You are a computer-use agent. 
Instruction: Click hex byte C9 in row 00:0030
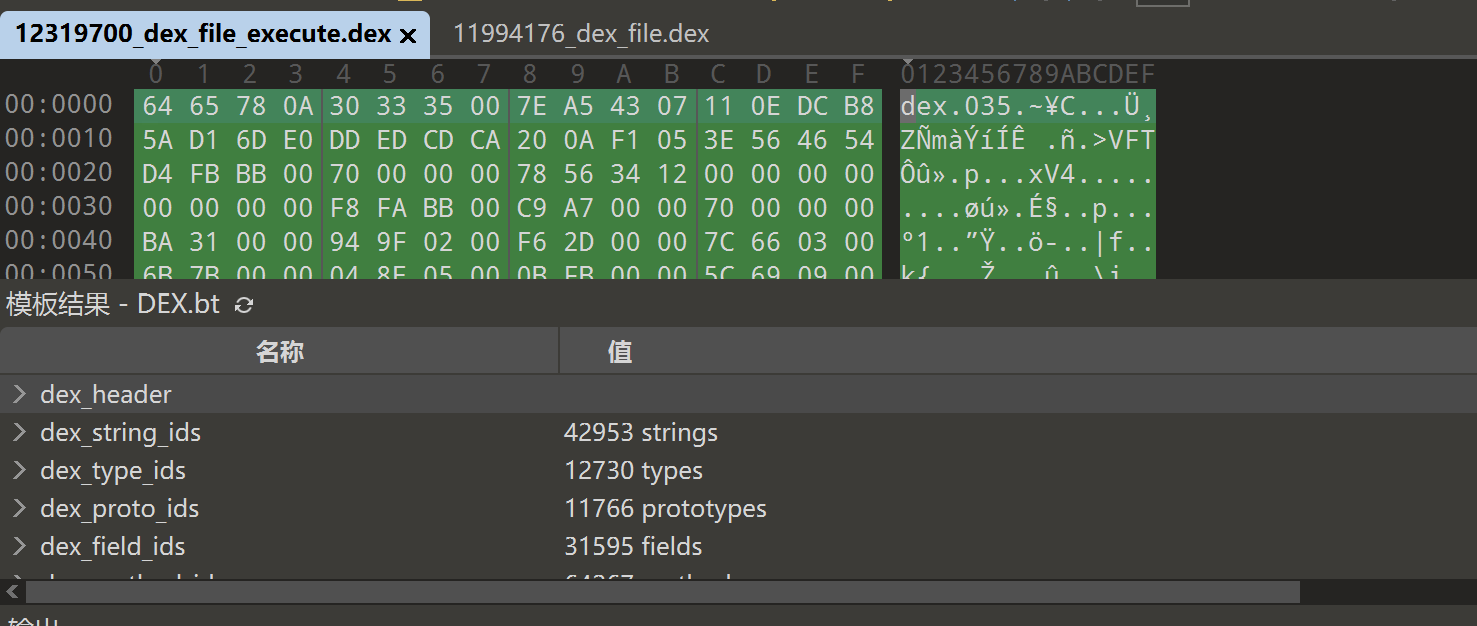tap(532, 208)
